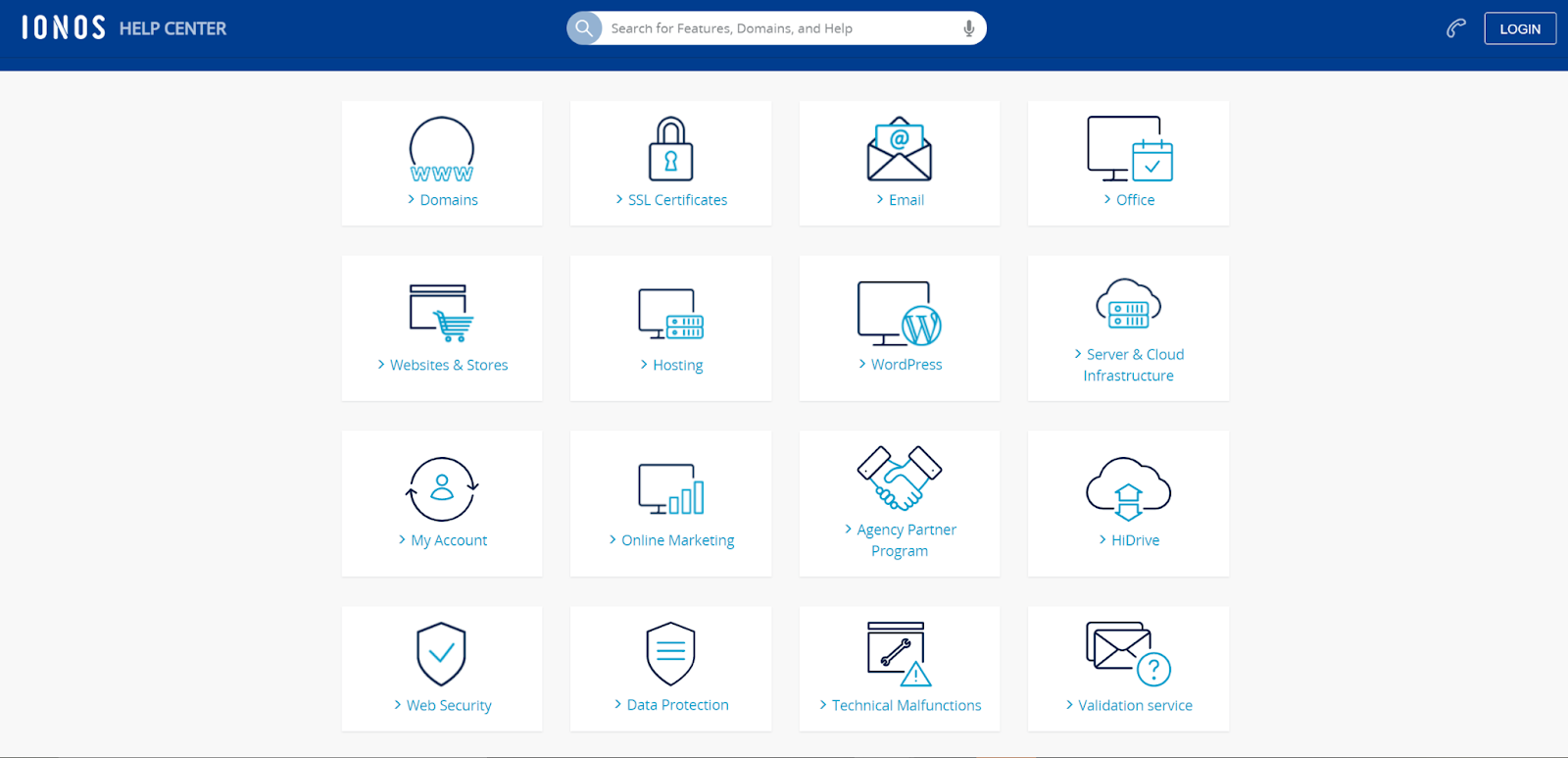1568x758 pixels.
Task: Click the Domains www globe icon
Action: click(x=442, y=149)
